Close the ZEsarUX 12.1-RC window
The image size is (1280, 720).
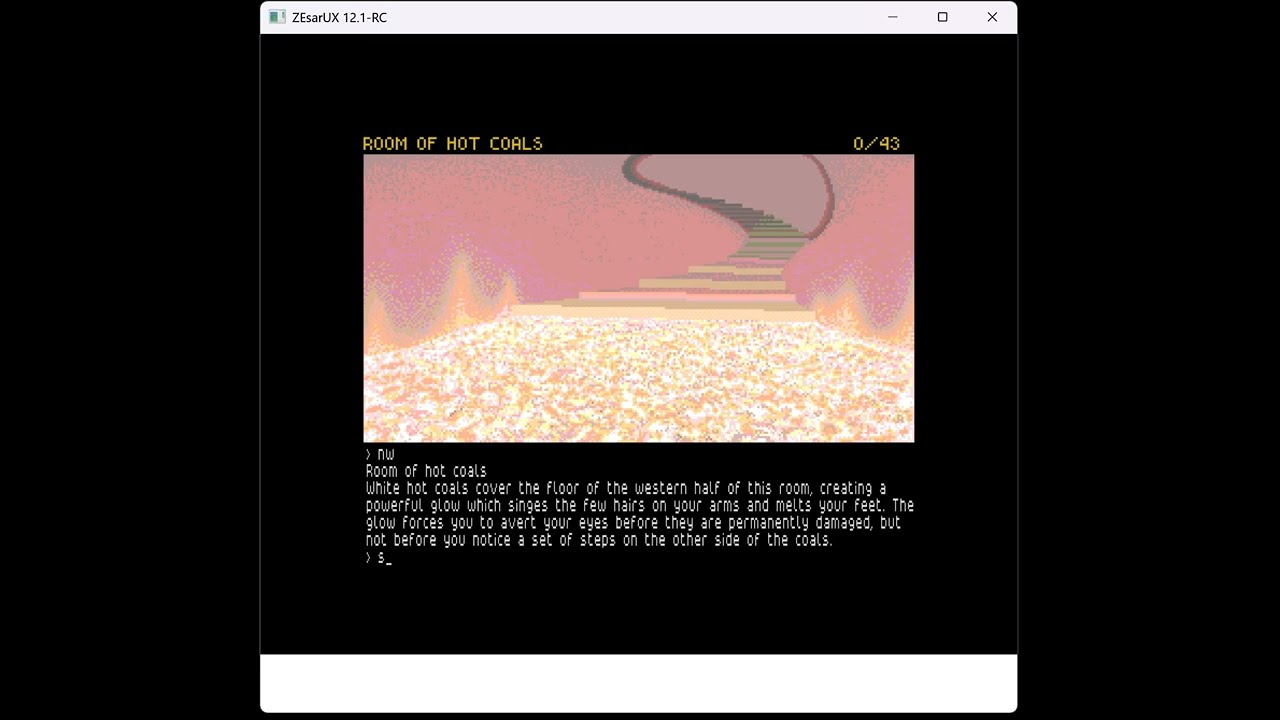(x=992, y=17)
